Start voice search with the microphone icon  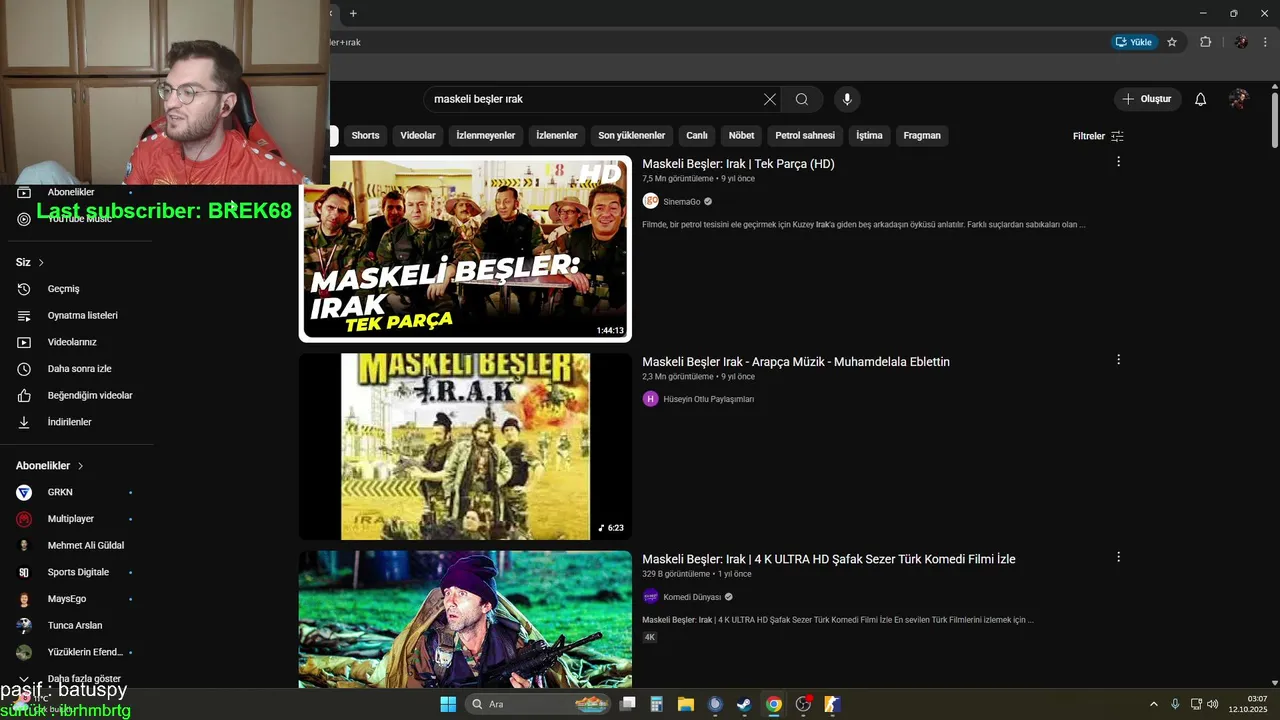point(847,99)
